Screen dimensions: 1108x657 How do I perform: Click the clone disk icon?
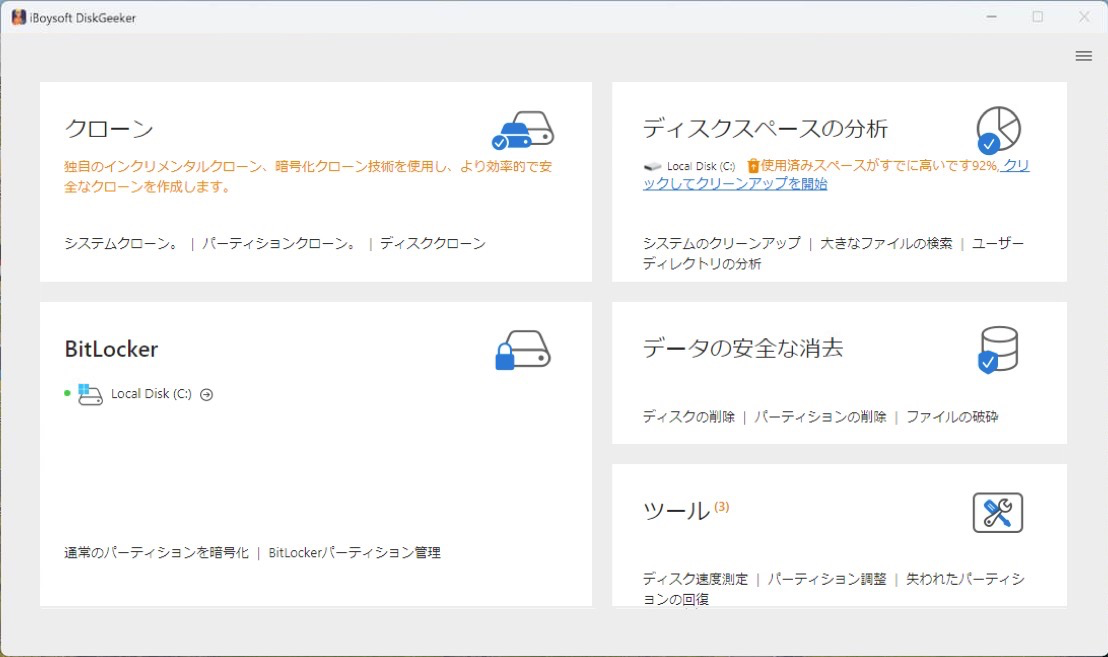pos(522,130)
